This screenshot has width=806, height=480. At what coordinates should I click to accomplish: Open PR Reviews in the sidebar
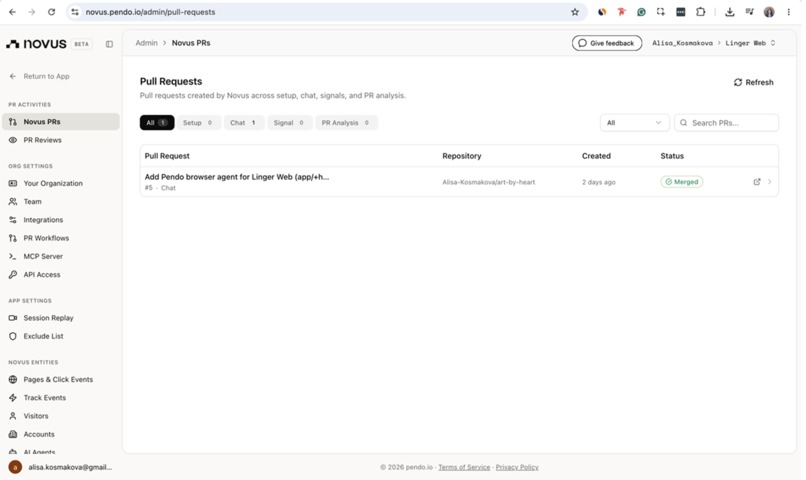pyautogui.click(x=61, y=140)
